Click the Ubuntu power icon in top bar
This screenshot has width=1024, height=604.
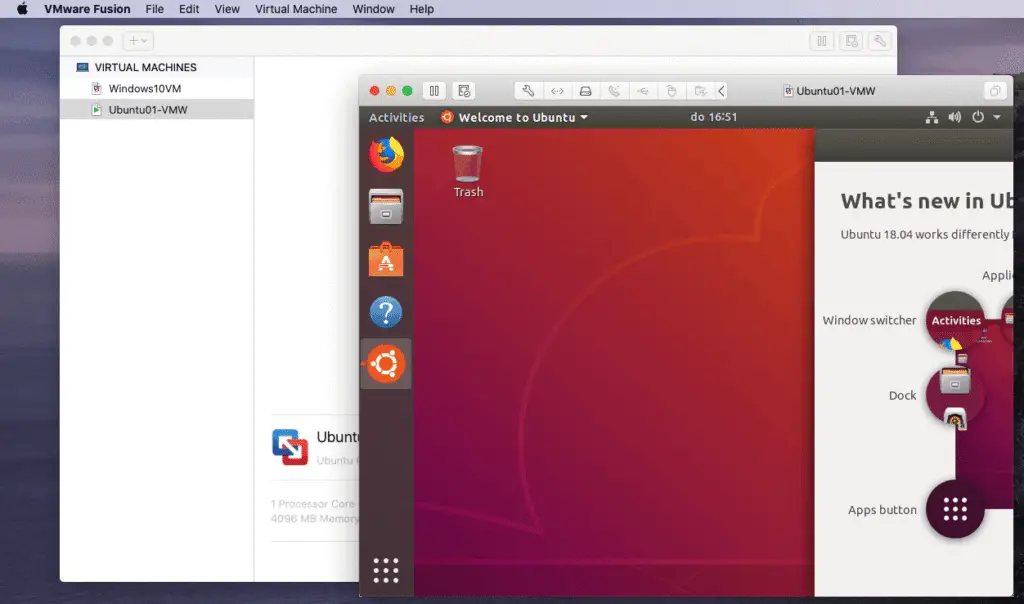click(978, 117)
